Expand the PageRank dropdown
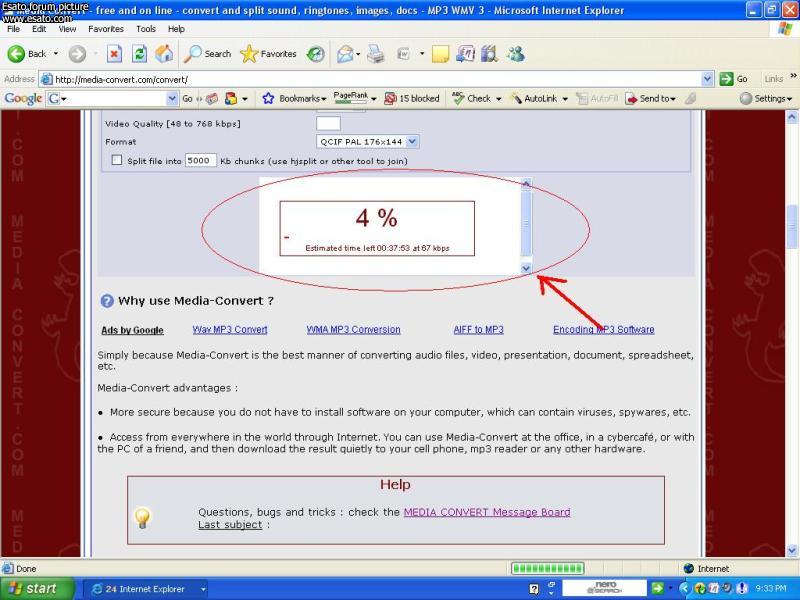Viewport: 800px width, 600px height. coord(373,98)
